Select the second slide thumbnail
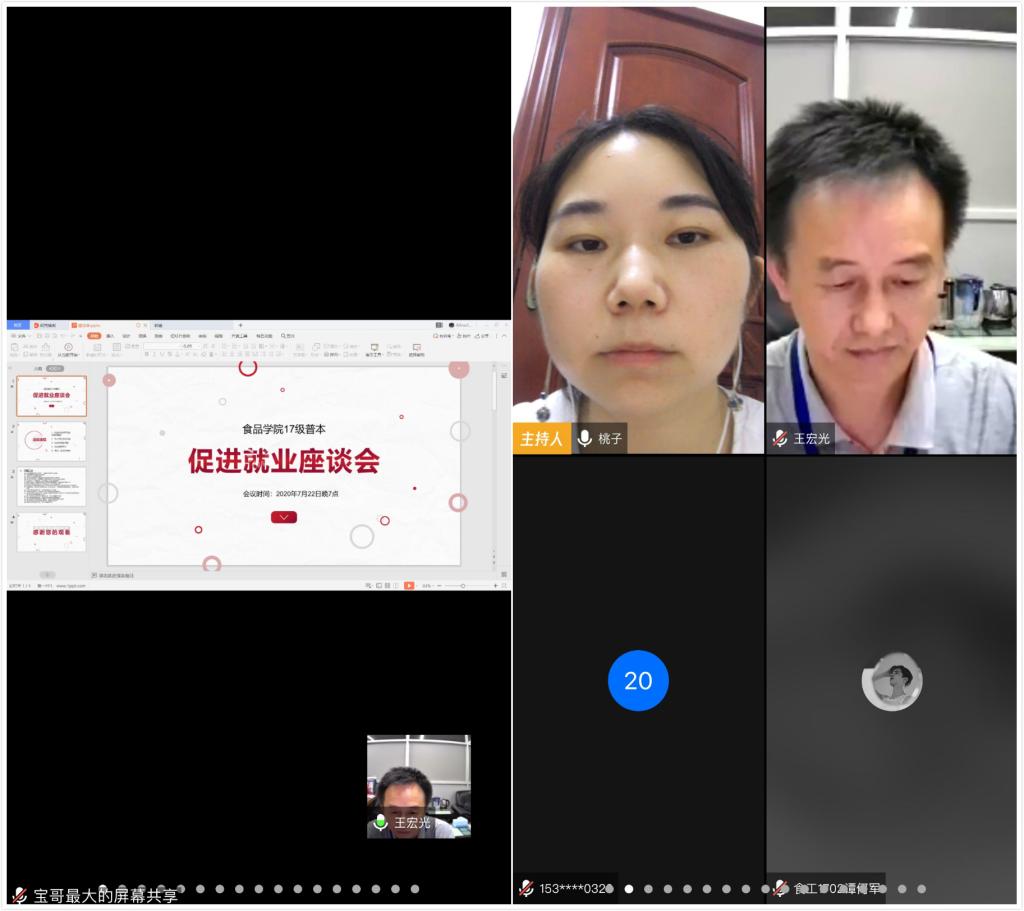 (x=51, y=441)
